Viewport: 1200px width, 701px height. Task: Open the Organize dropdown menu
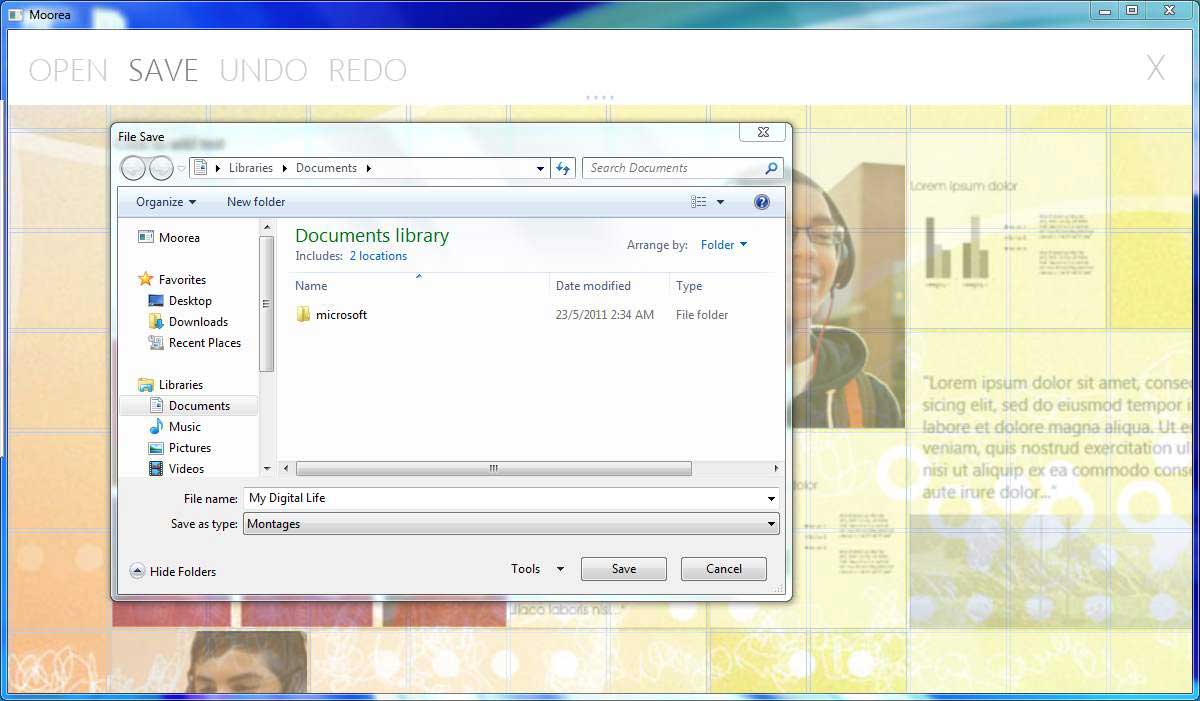point(166,202)
